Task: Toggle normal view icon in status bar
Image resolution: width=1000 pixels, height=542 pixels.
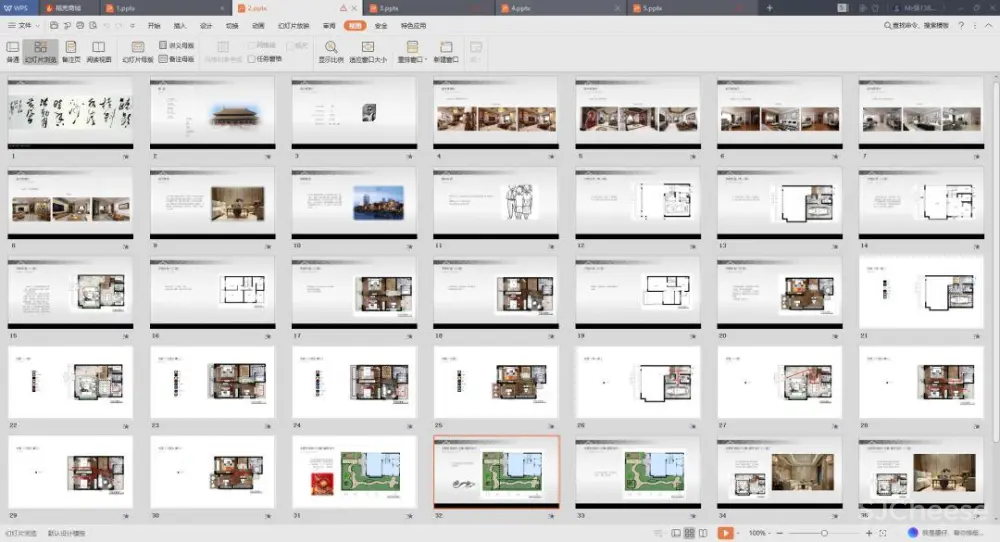Action: pos(676,533)
